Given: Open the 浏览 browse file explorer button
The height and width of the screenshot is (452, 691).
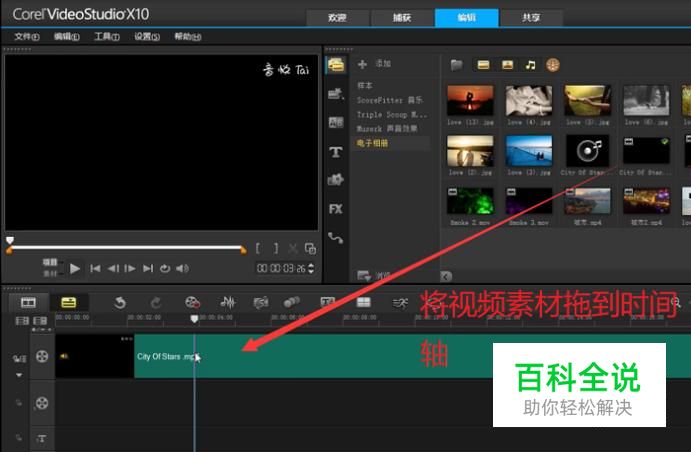Looking at the screenshot, I should coord(374,276).
